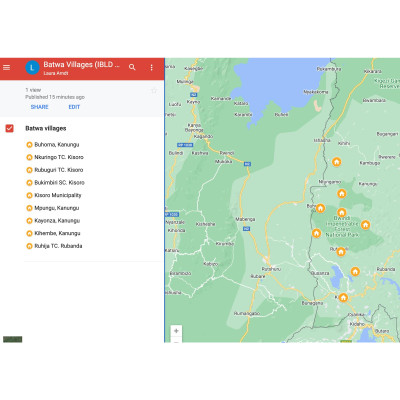Click the house icon beside Bukimbiri SC, Kisoro

pyautogui.click(x=29, y=183)
